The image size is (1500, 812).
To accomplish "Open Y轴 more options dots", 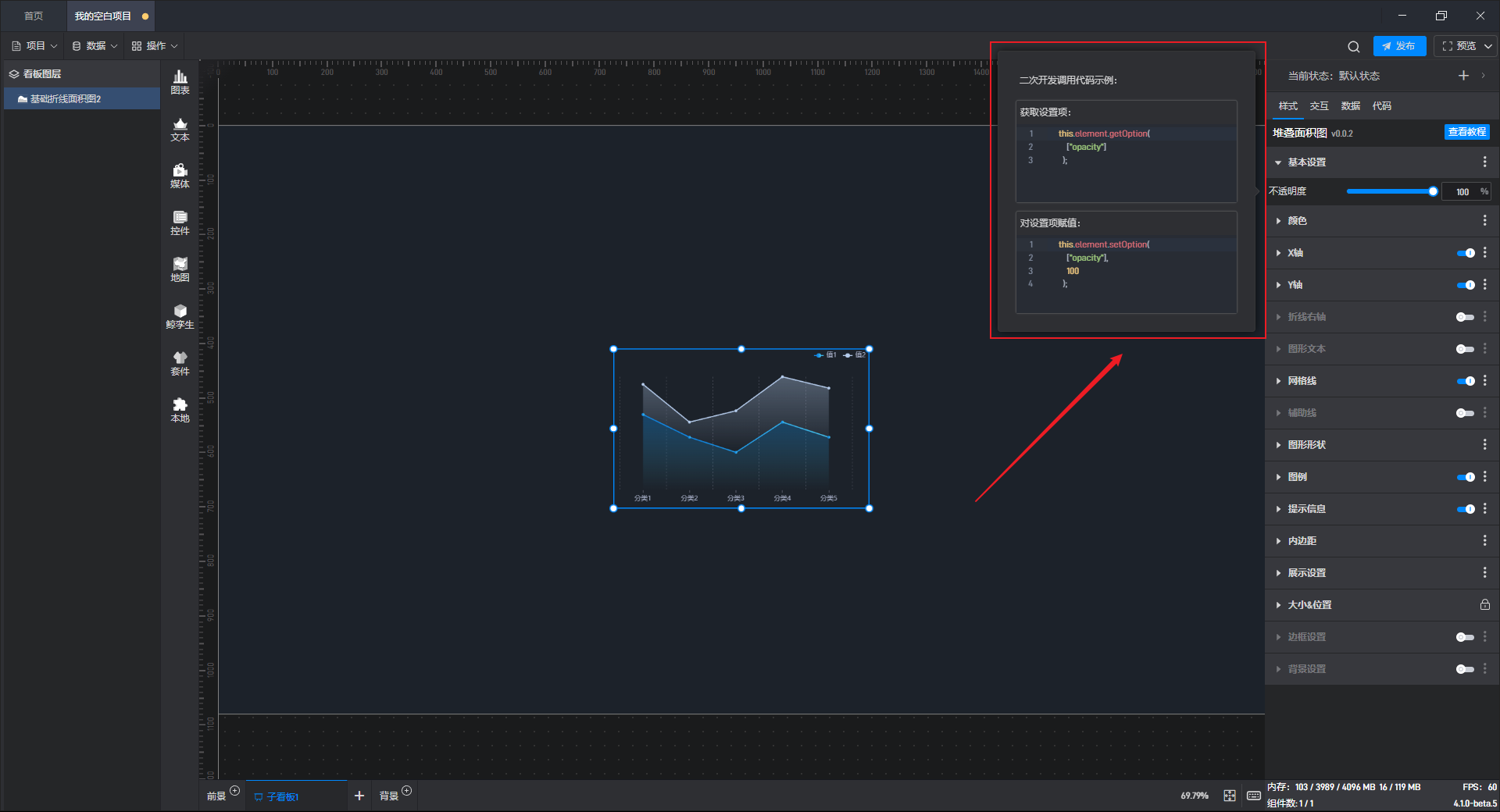I will point(1484,285).
